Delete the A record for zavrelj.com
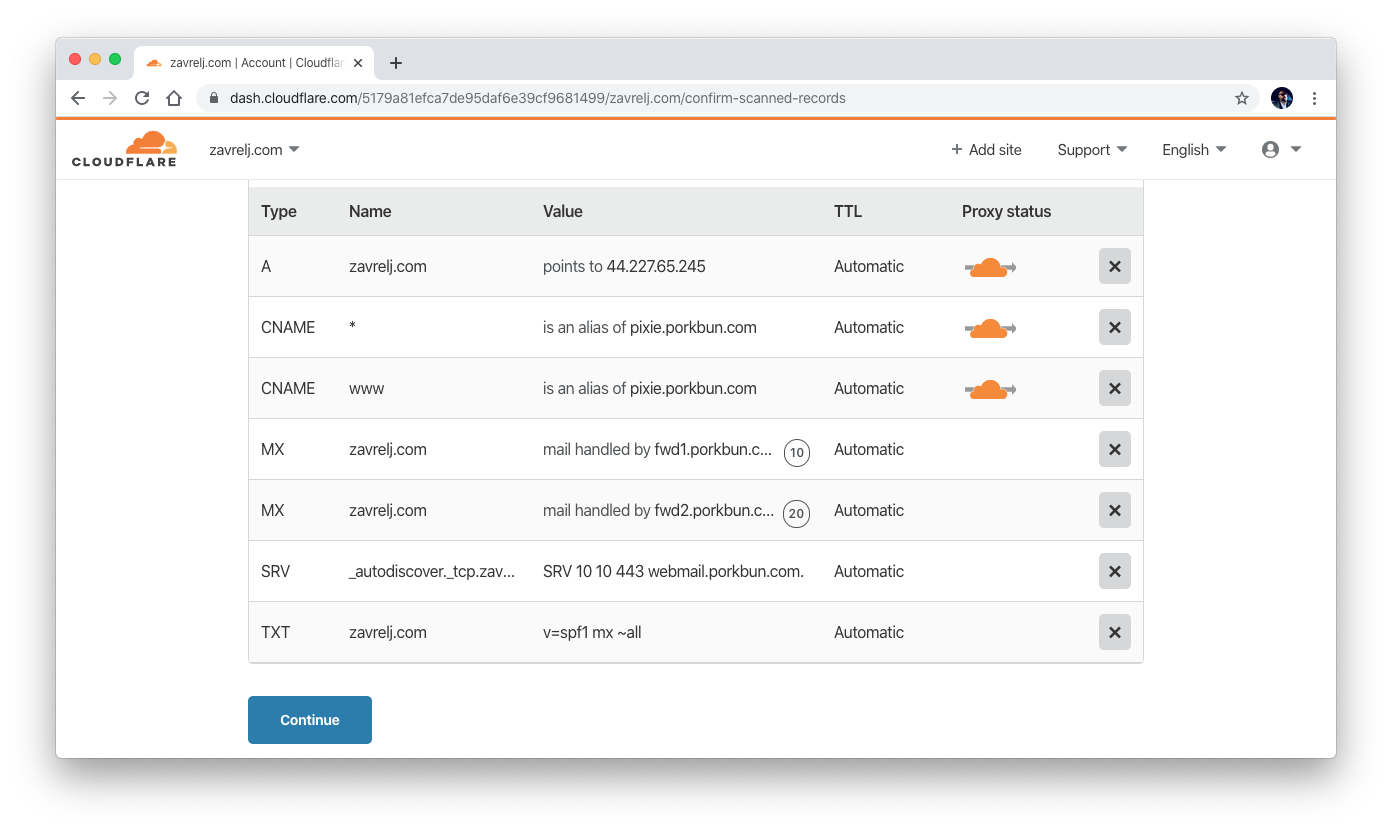Image resolution: width=1392 pixels, height=832 pixels. [1114, 266]
